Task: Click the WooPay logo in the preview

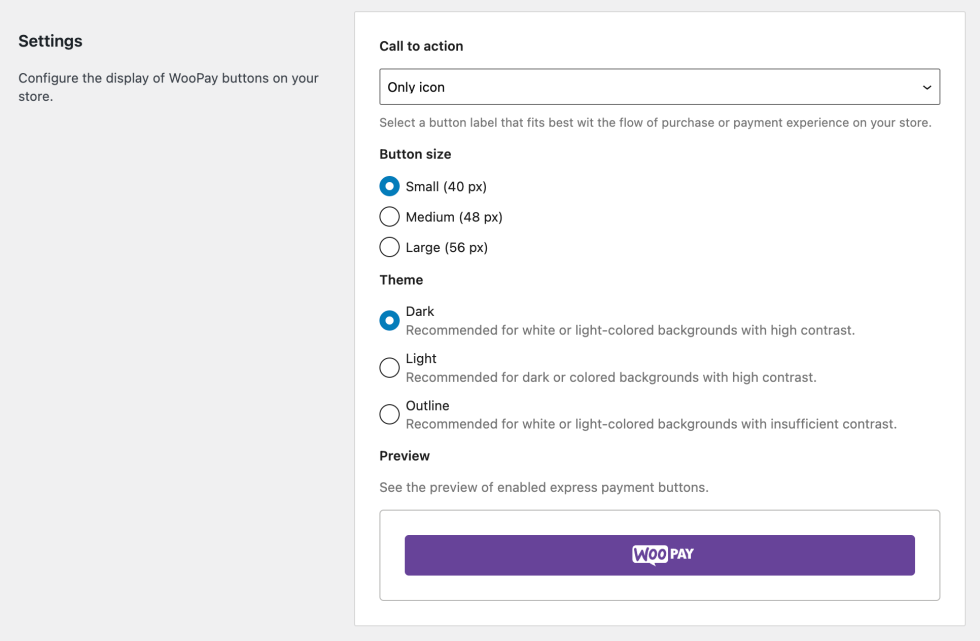Action: click(x=662, y=554)
